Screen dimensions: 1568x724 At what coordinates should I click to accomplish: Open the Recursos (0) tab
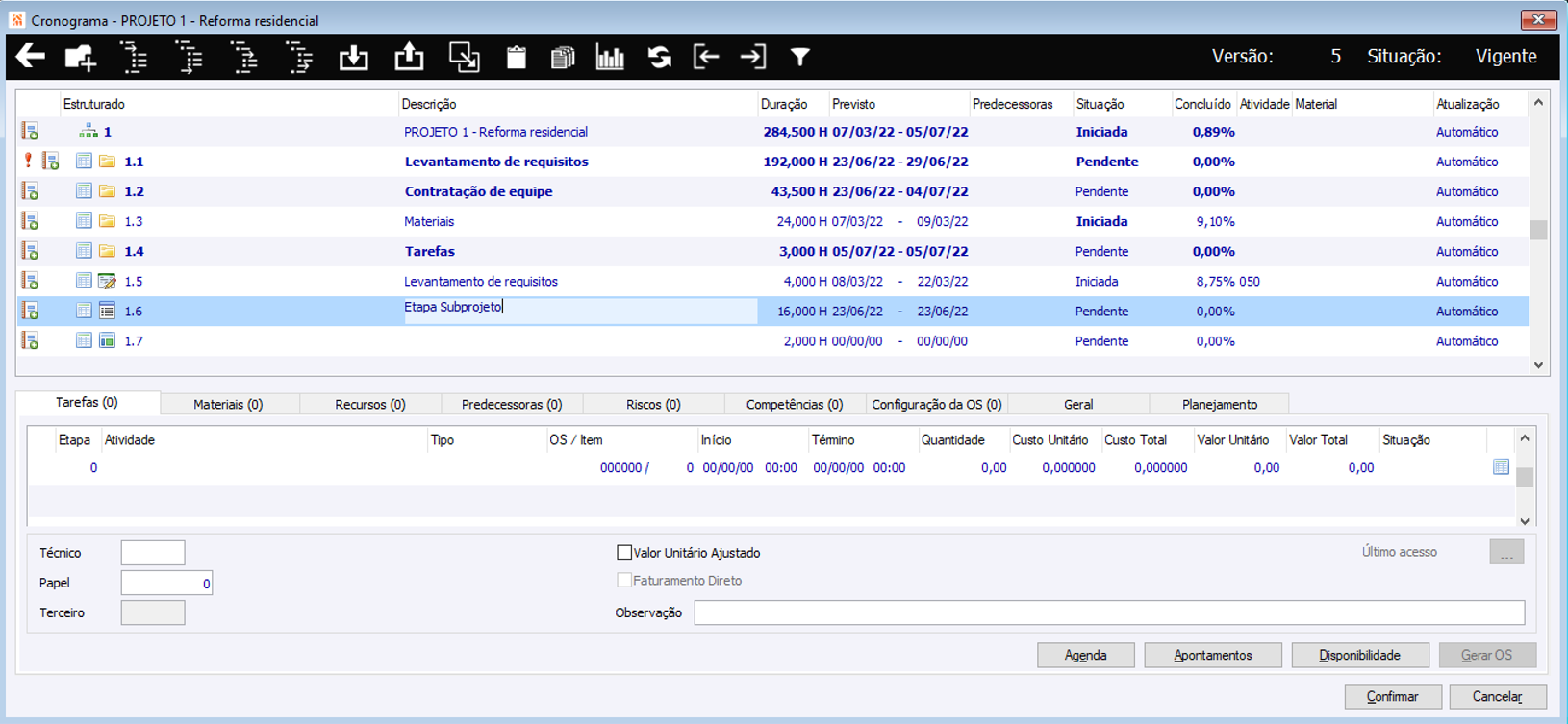(x=370, y=405)
